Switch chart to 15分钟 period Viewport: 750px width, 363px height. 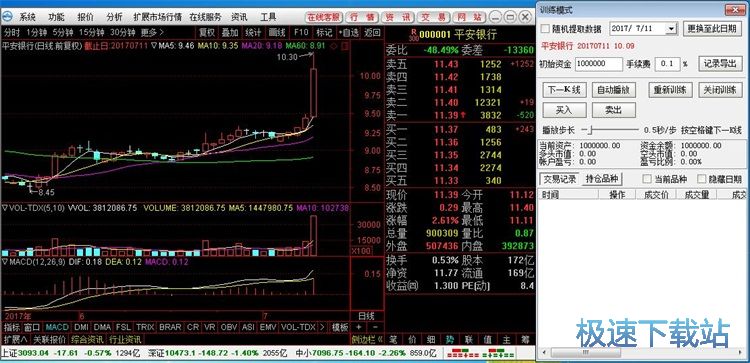(91, 33)
